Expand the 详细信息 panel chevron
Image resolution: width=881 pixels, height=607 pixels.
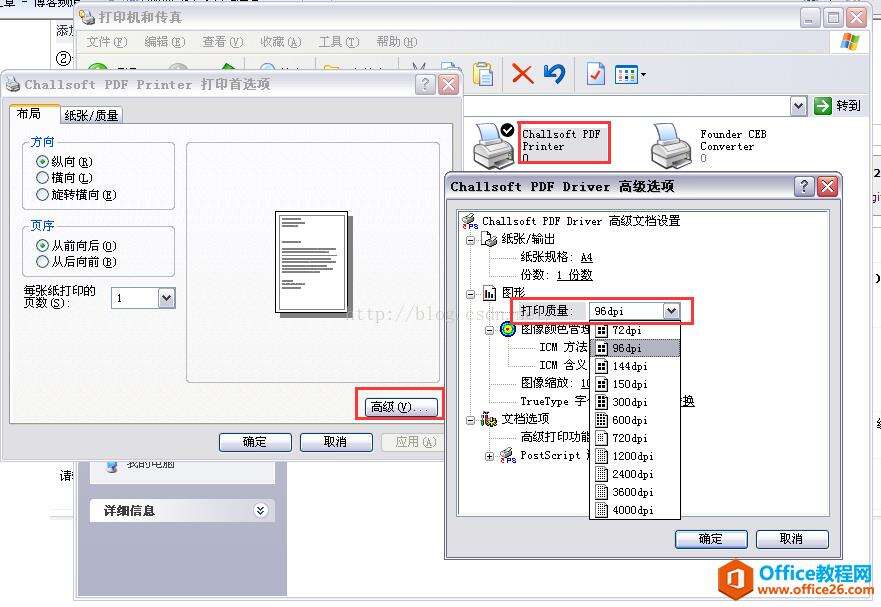click(x=260, y=510)
